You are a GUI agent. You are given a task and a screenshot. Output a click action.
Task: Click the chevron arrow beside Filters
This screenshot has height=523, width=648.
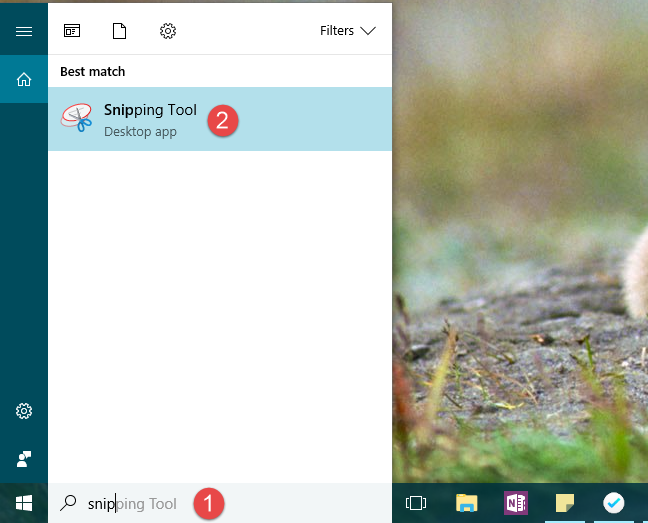click(x=368, y=31)
